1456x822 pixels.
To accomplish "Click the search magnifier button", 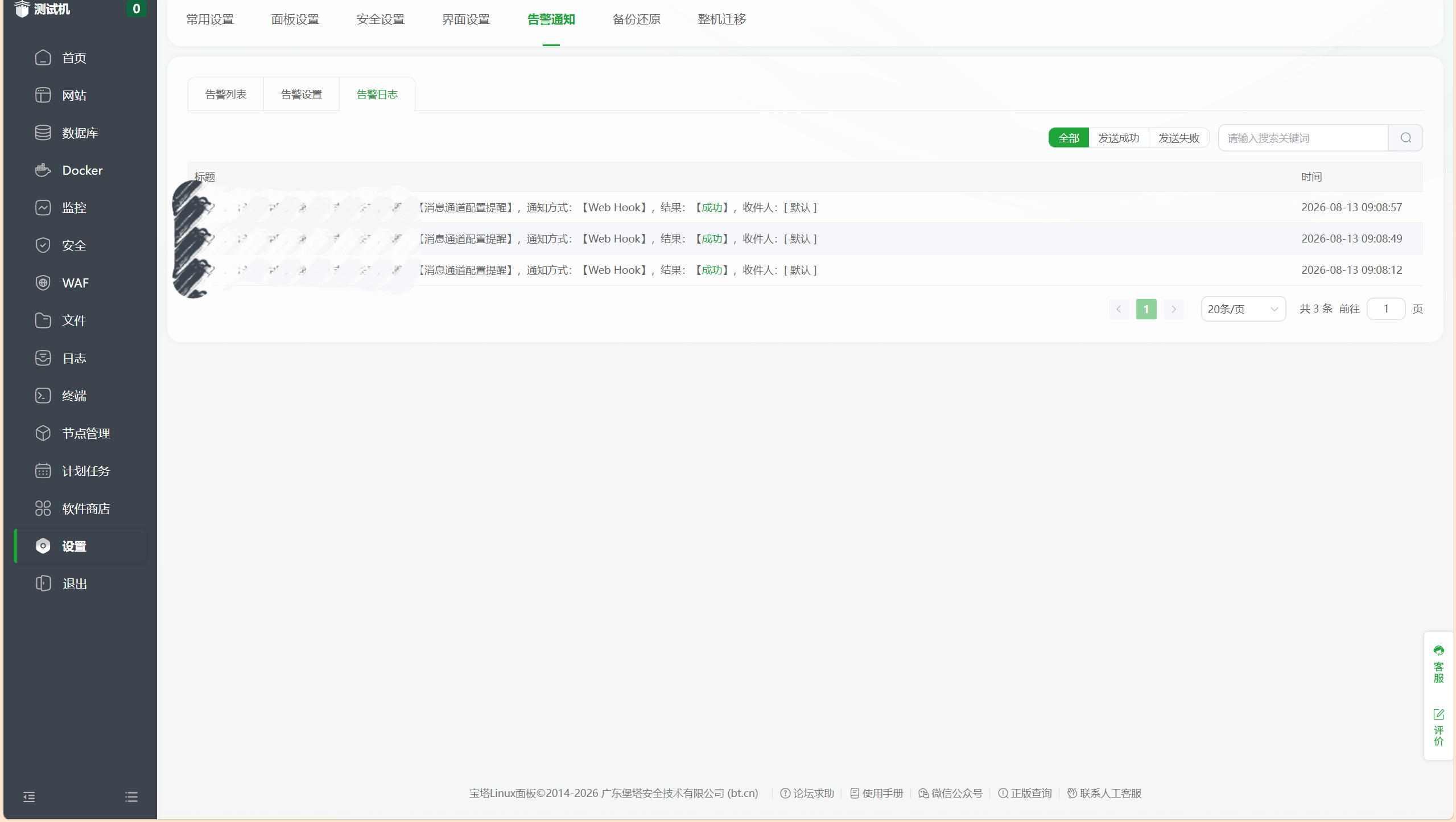I will (1405, 138).
